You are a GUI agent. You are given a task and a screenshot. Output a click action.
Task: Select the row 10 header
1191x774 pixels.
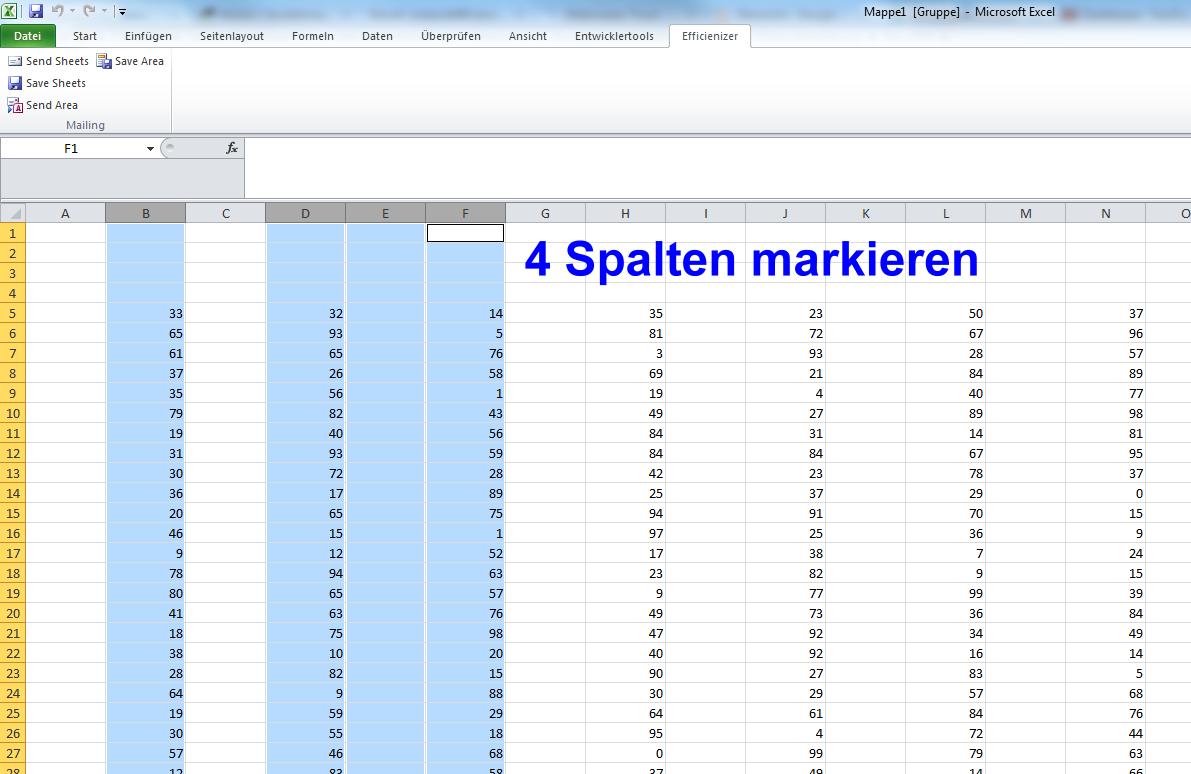(x=13, y=413)
